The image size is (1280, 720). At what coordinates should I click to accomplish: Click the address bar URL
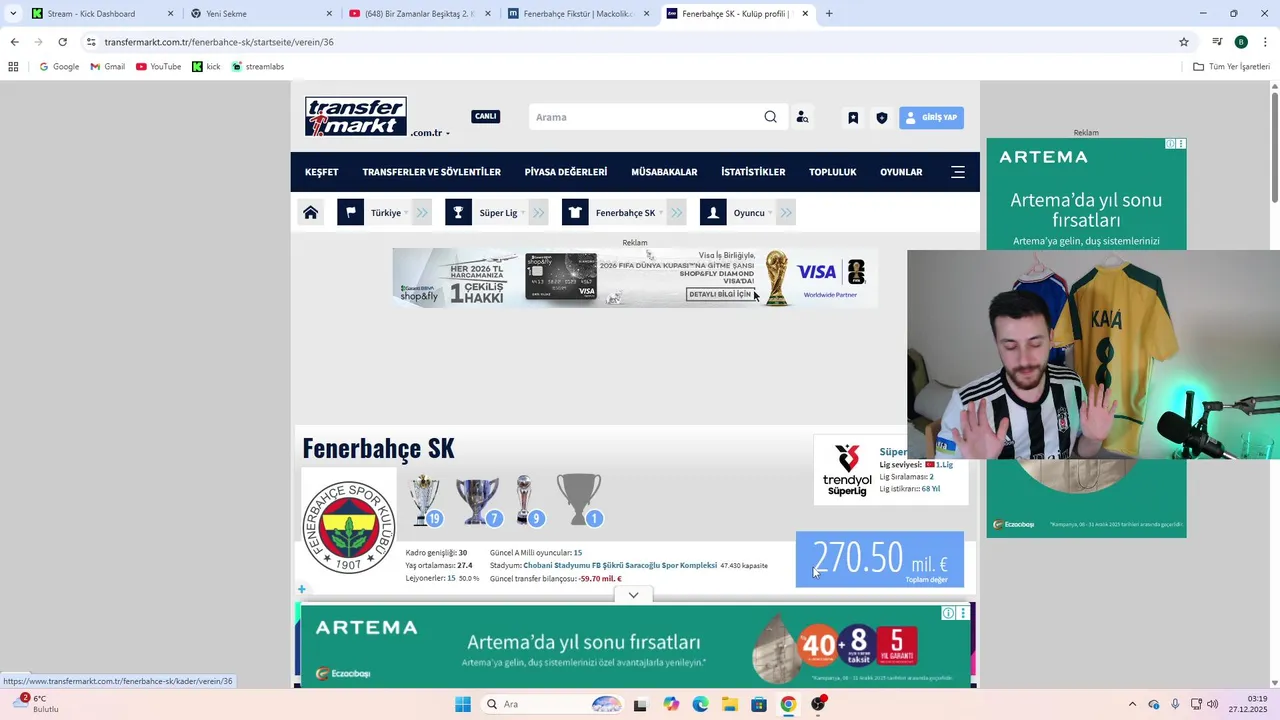pos(219,42)
